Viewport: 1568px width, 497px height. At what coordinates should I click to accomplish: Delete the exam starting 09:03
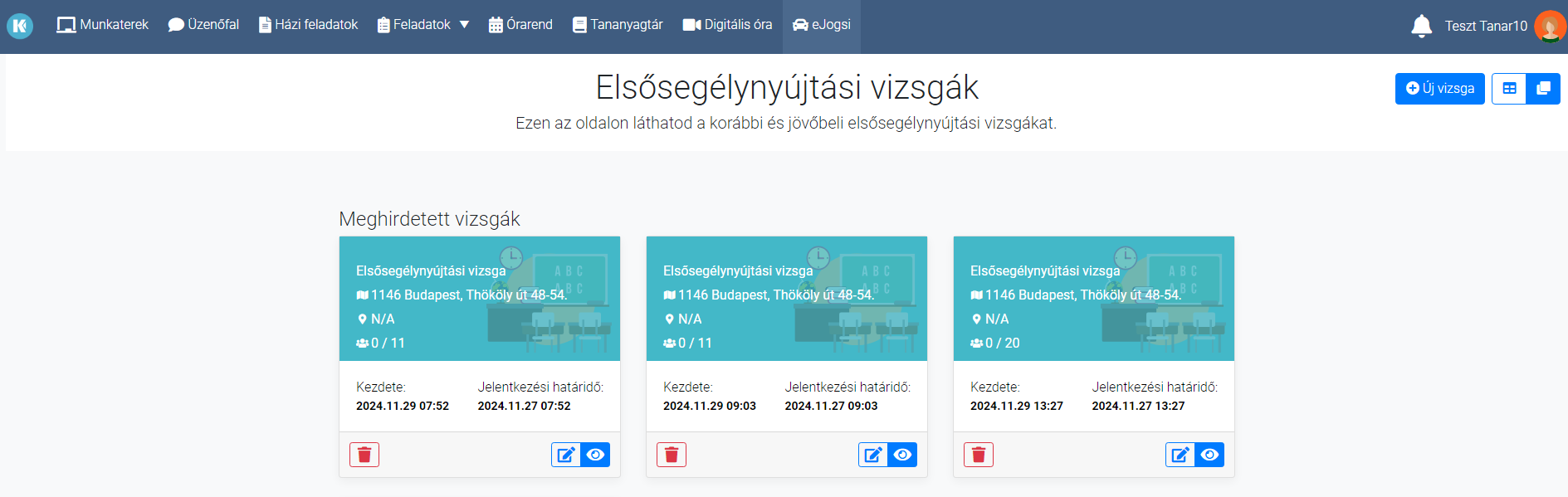coord(672,455)
